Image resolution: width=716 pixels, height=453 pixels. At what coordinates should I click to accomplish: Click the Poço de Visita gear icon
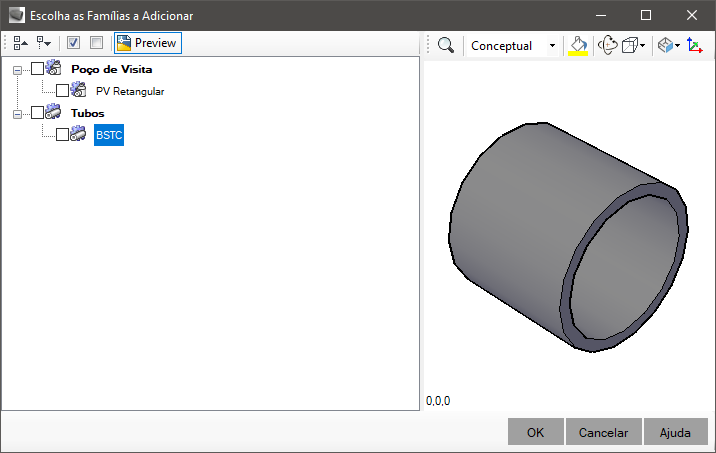(x=54, y=68)
